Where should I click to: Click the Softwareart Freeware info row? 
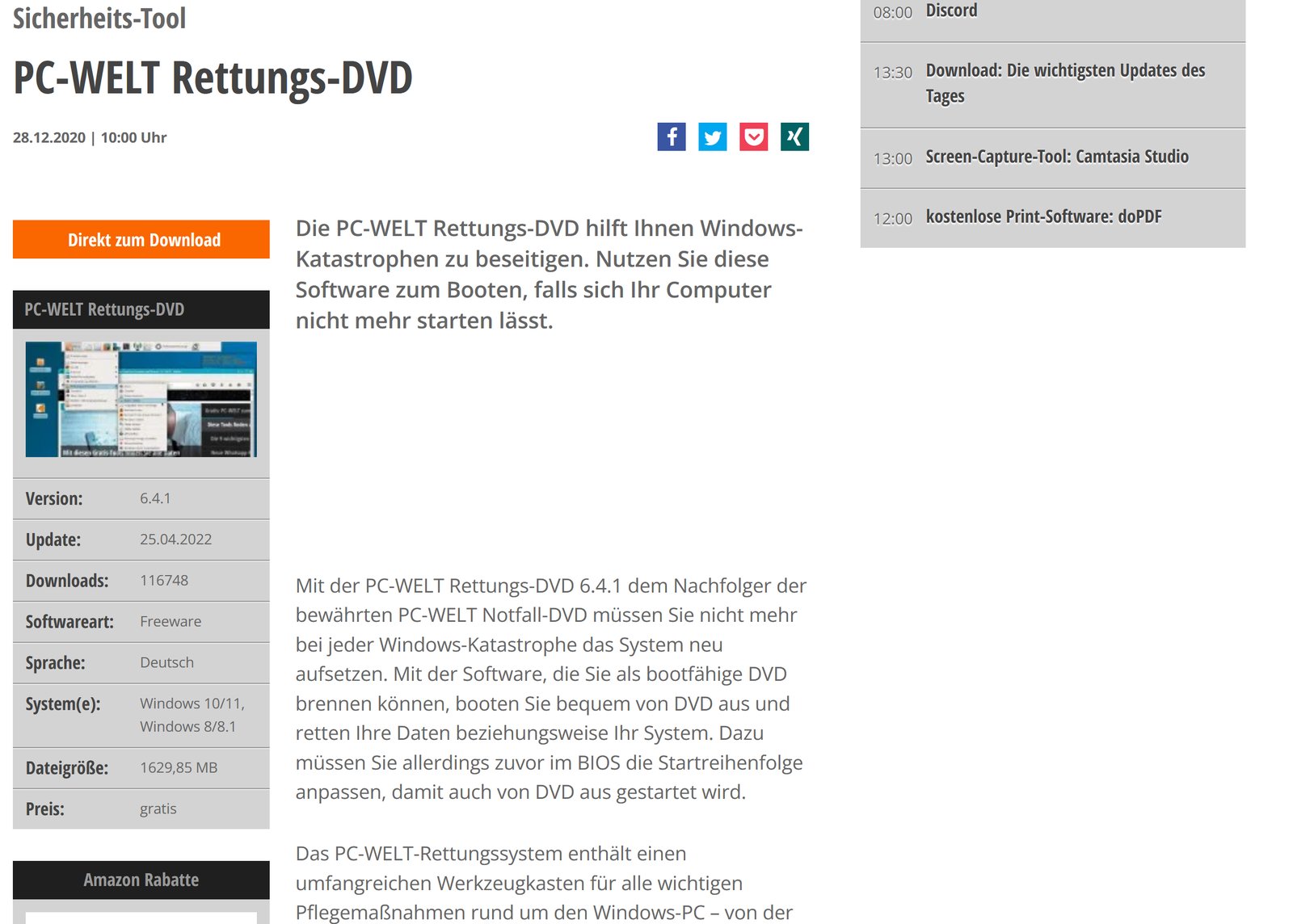click(x=141, y=622)
